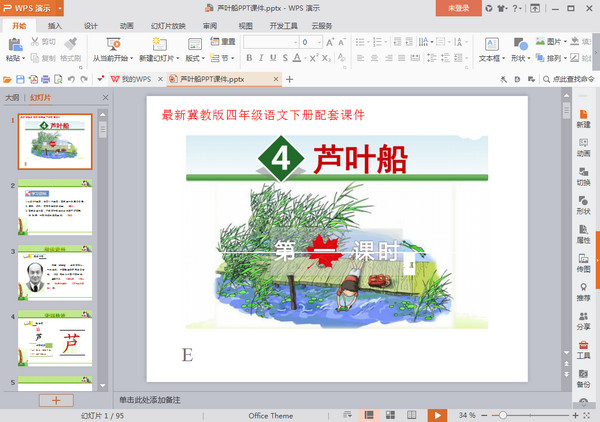Click the 工具 toolbox sidebar icon

point(583,348)
